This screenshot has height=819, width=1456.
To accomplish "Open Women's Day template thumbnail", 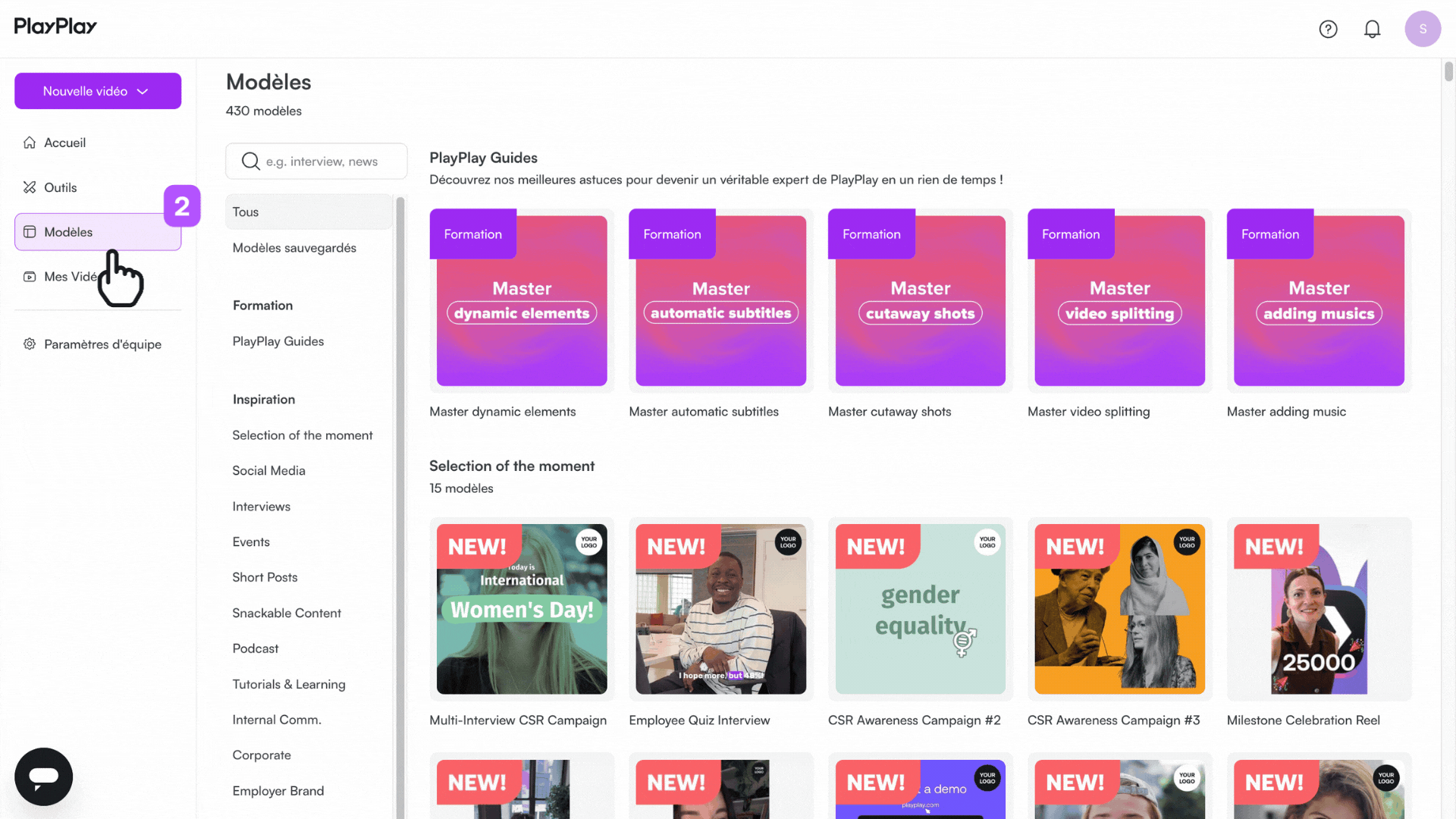I will click(x=522, y=609).
